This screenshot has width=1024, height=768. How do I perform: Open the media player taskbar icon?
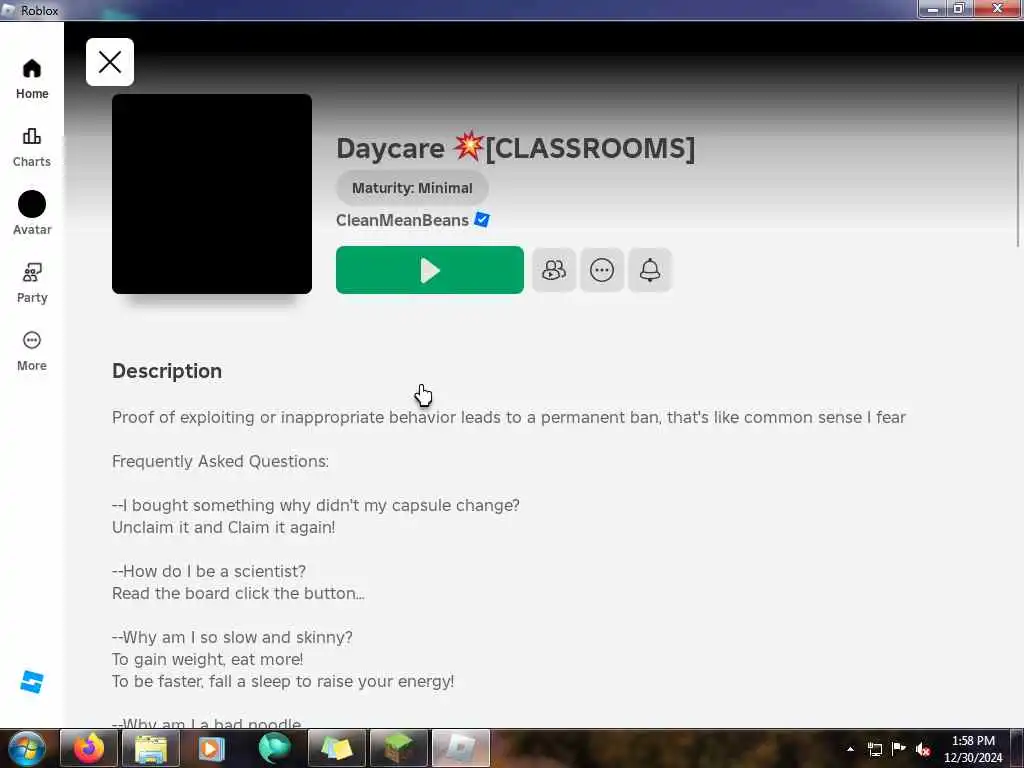pyautogui.click(x=212, y=748)
